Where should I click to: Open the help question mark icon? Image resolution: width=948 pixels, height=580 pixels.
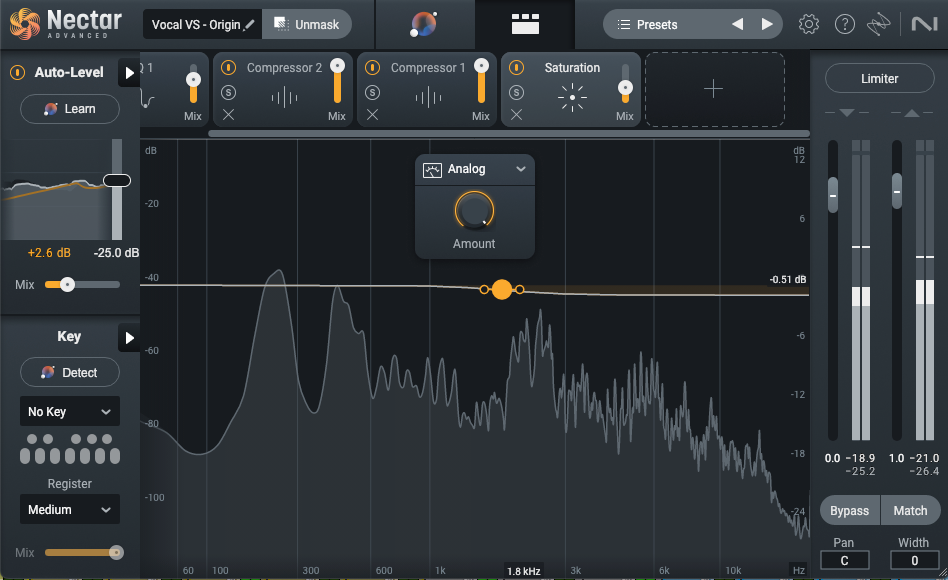point(845,24)
